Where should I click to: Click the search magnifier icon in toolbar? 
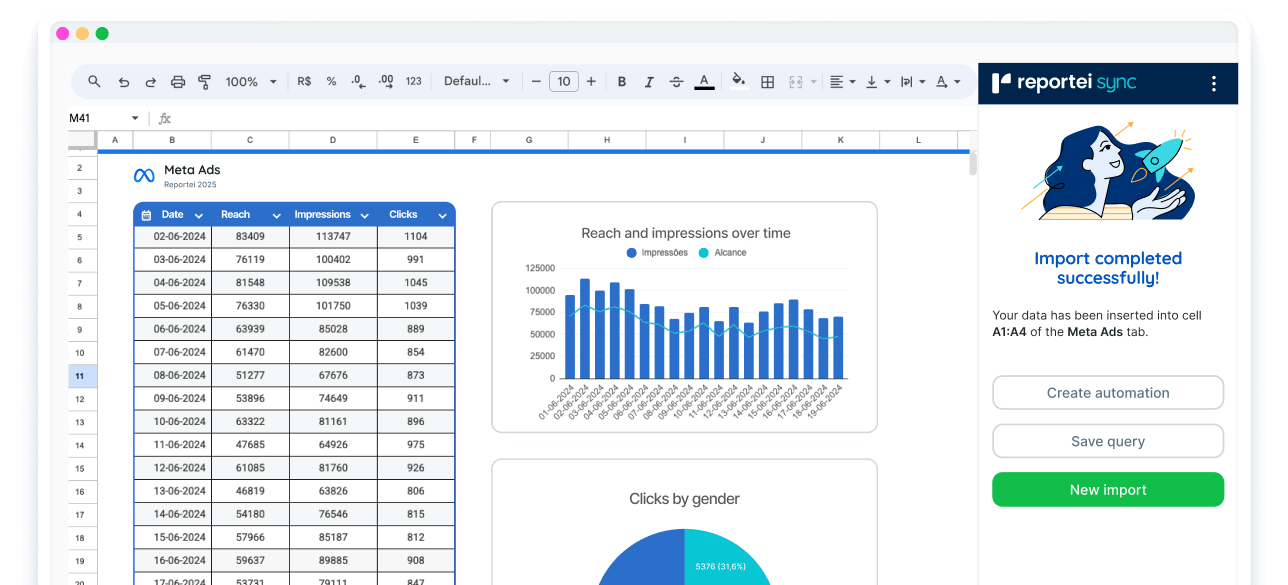(x=94, y=82)
